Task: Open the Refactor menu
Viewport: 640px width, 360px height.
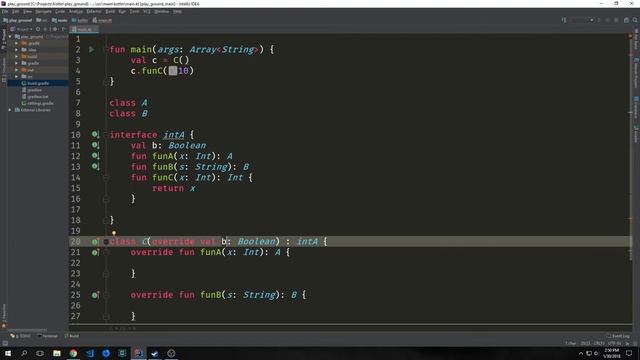Action: (93, 11)
